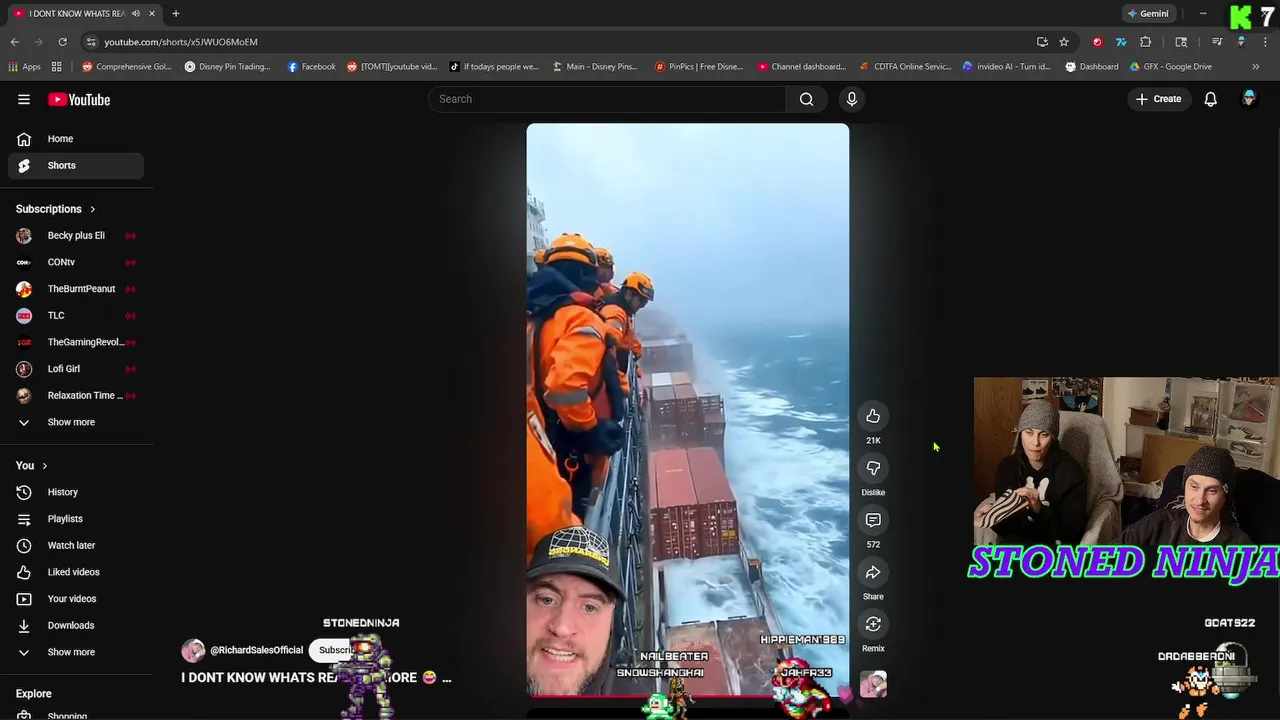Viewport: 1280px width, 720px height.
Task: Open the Dashboard bookmark
Action: coord(1092,67)
